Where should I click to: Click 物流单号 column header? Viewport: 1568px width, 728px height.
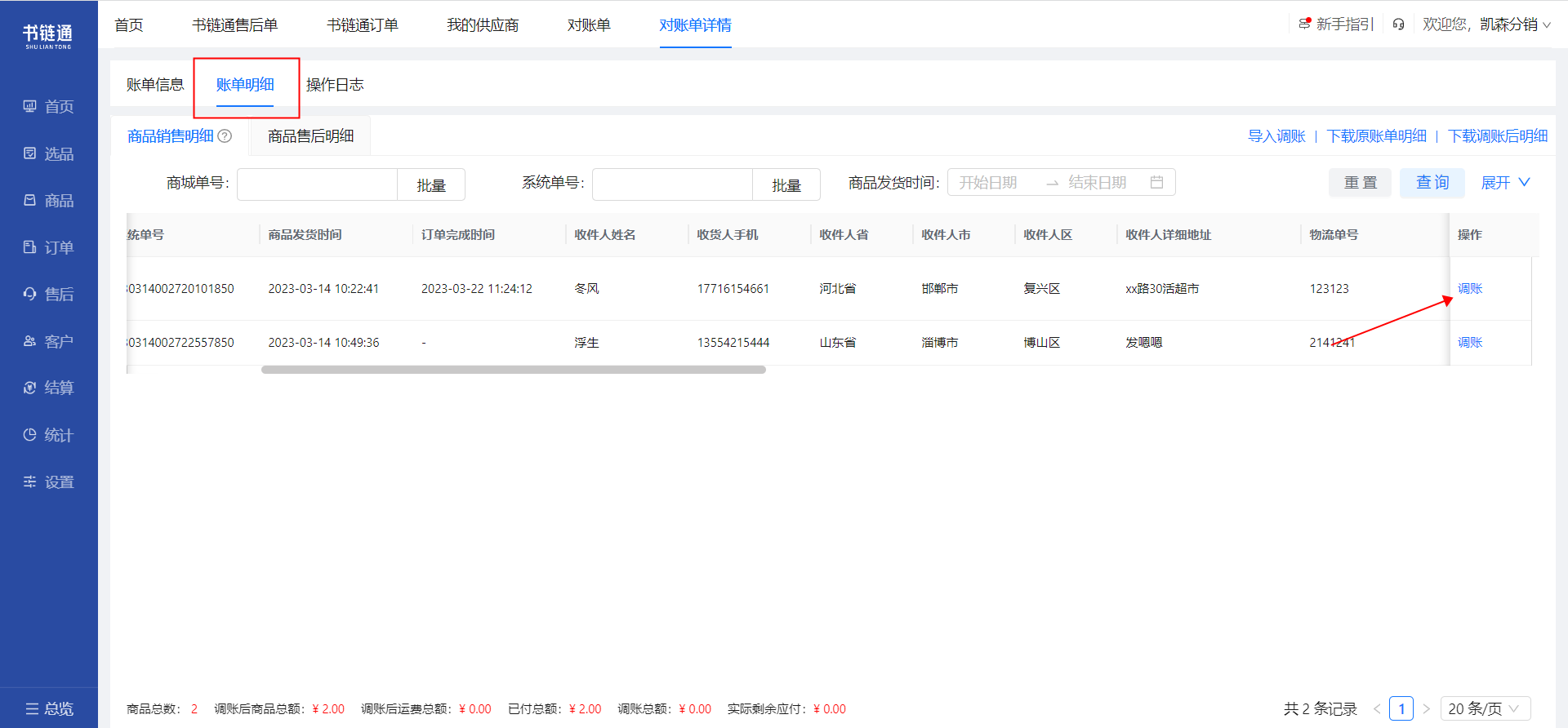[x=1334, y=235]
